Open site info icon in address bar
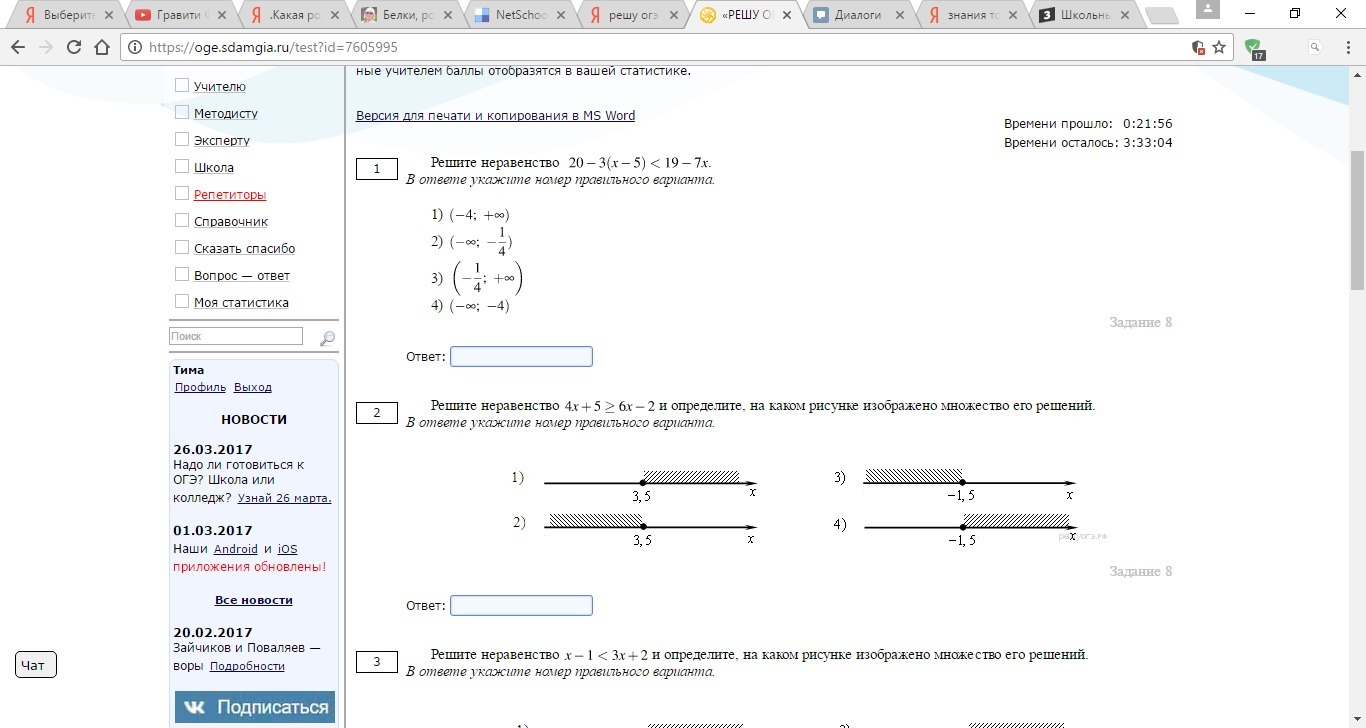The height and width of the screenshot is (728, 1366). 134,47
